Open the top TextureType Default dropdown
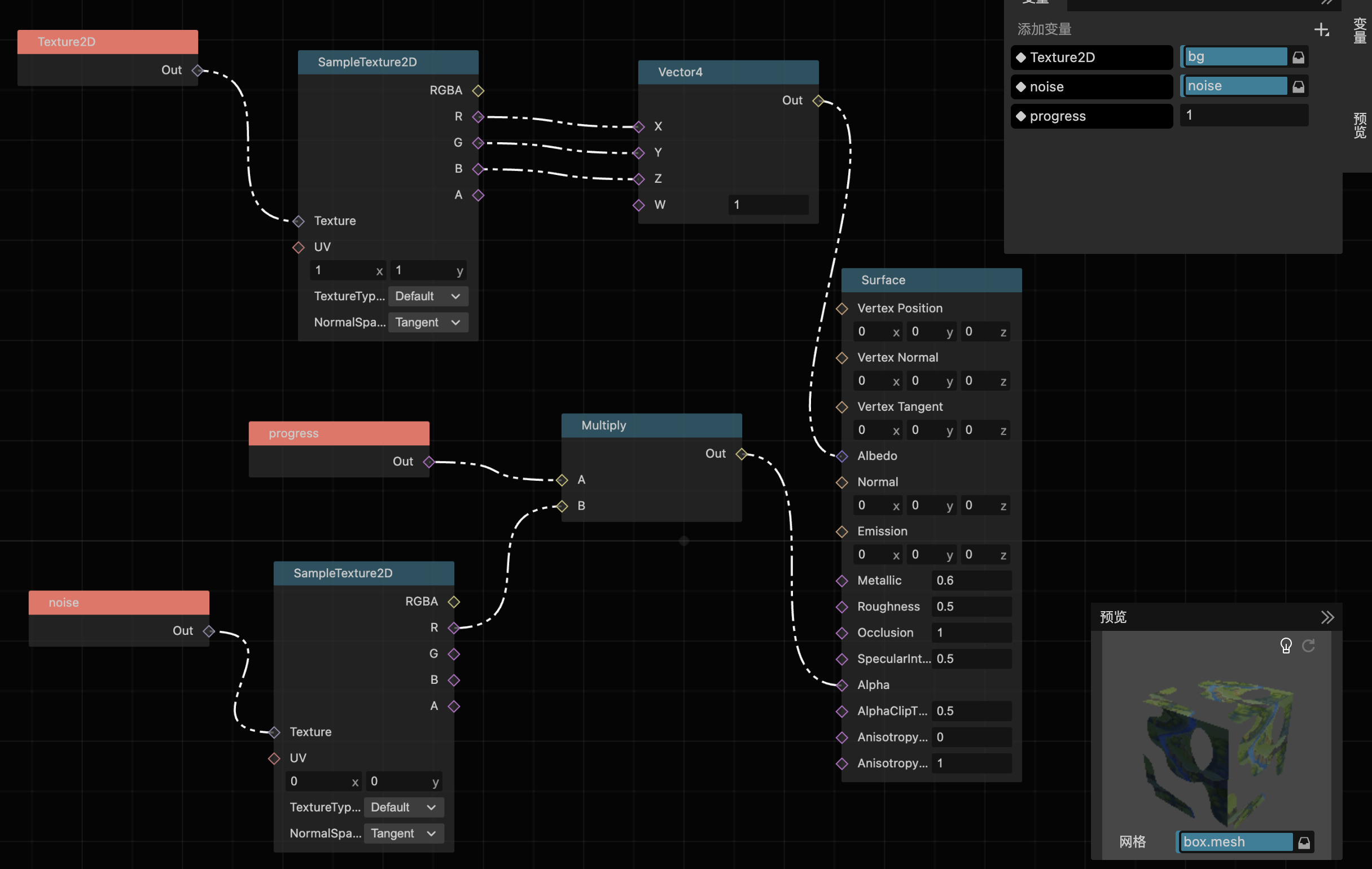This screenshot has width=1372, height=869. point(427,296)
